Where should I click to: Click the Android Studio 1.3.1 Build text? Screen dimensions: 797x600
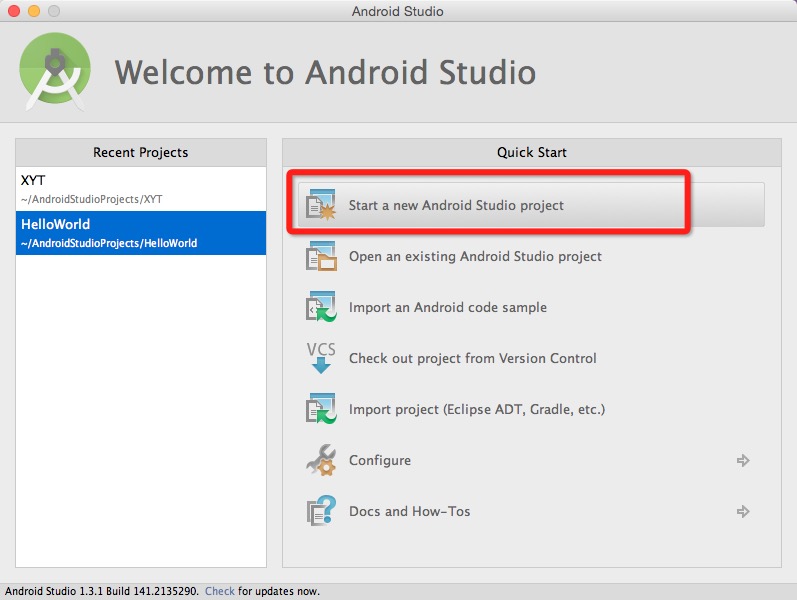[x=102, y=591]
